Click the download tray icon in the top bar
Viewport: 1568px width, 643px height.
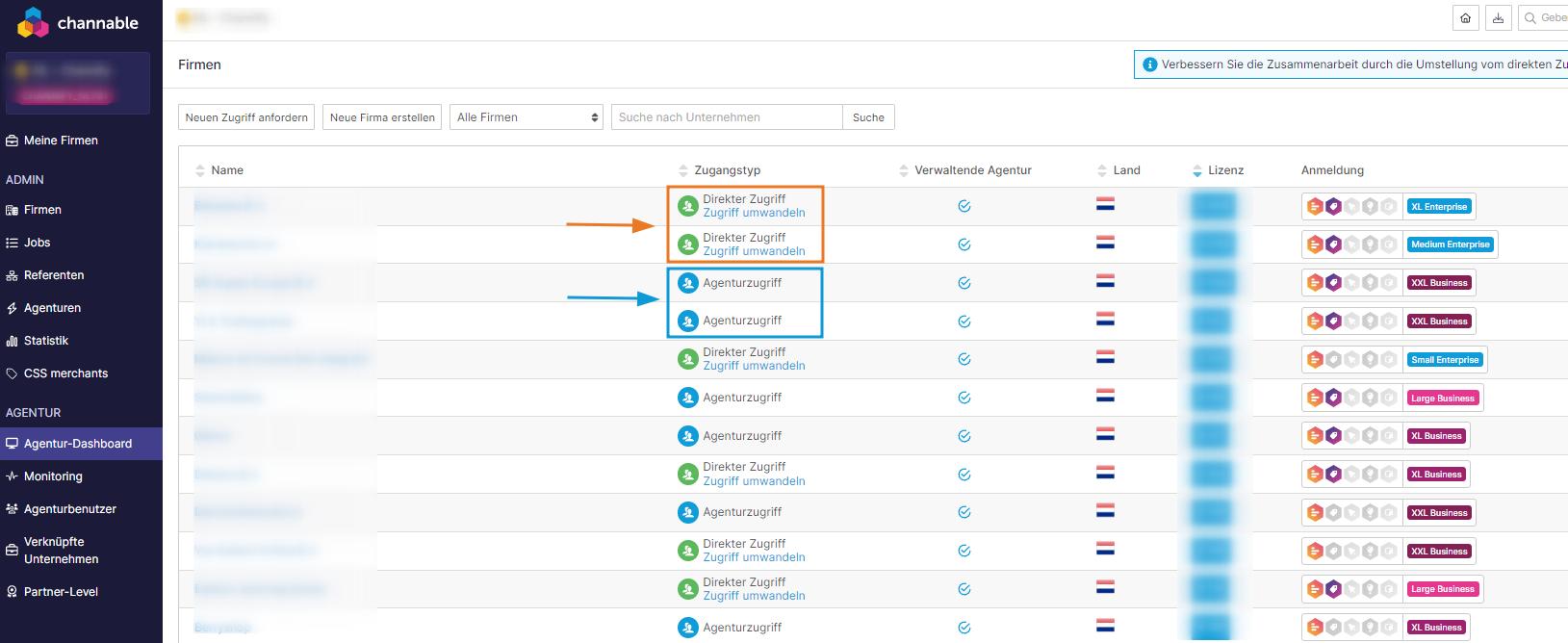[x=1498, y=18]
